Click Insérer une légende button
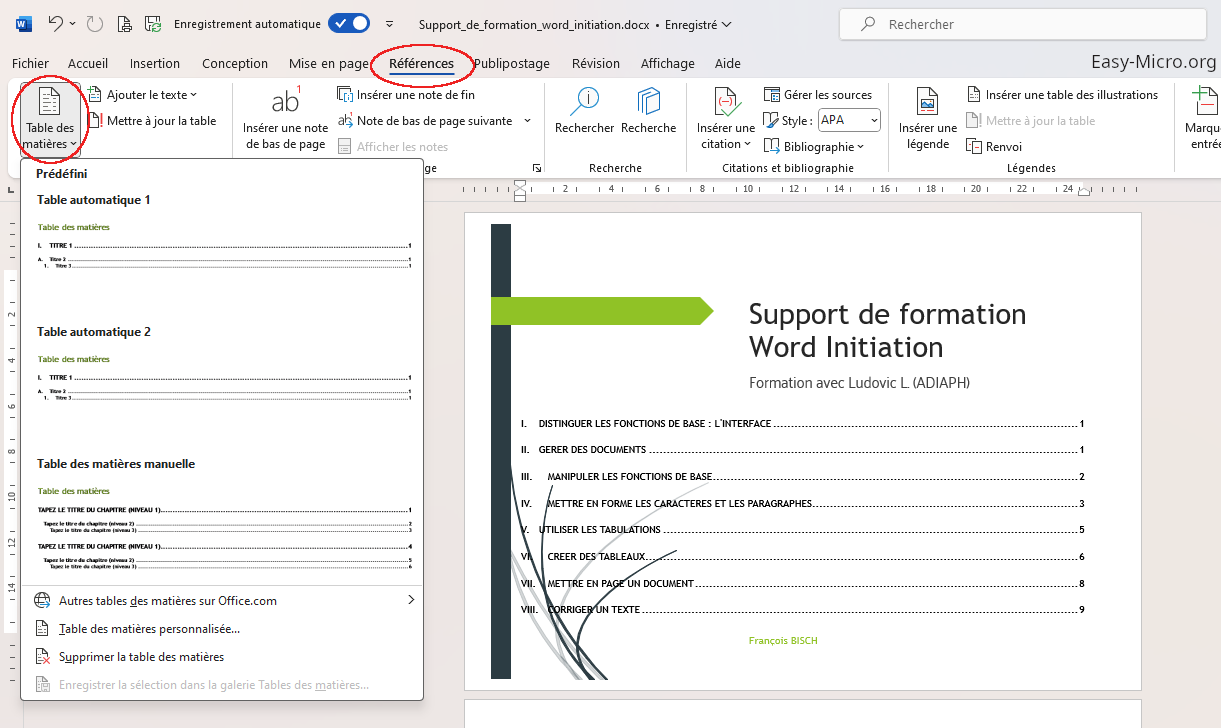Screen dimensions: 1221x728 point(928,118)
